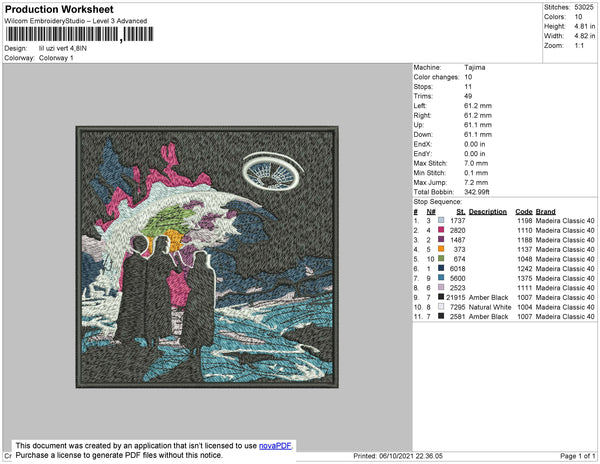Click the pink swatch with 2820 stitches

tap(441, 230)
